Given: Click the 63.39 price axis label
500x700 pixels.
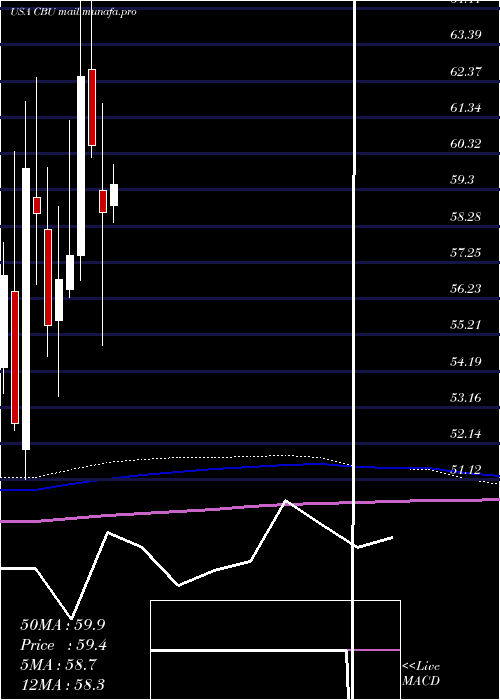Looking at the screenshot, I should coord(466,35).
